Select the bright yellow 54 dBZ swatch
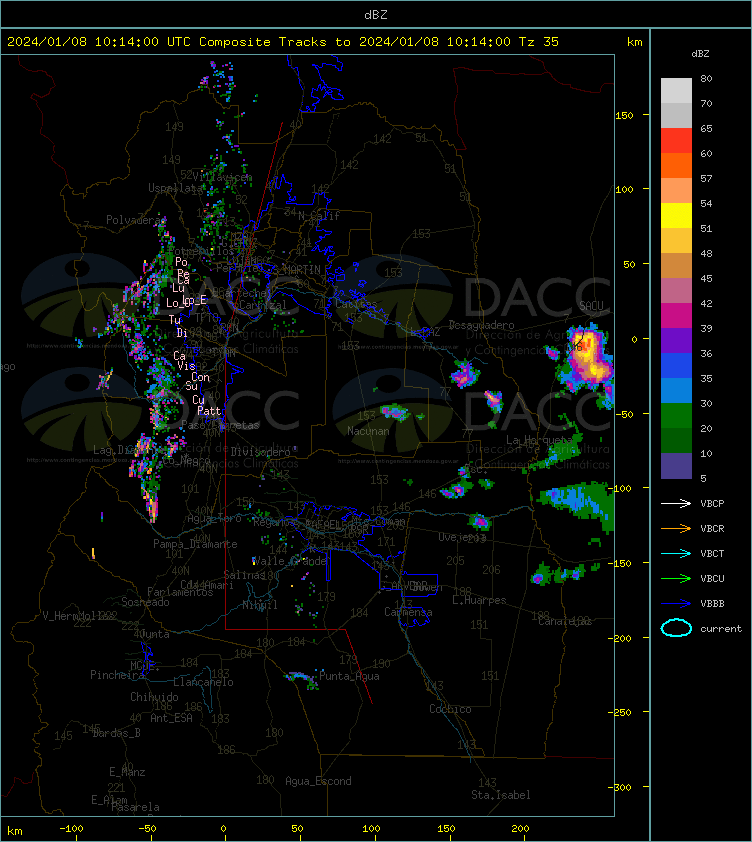This screenshot has height=842, width=752. [x=676, y=216]
